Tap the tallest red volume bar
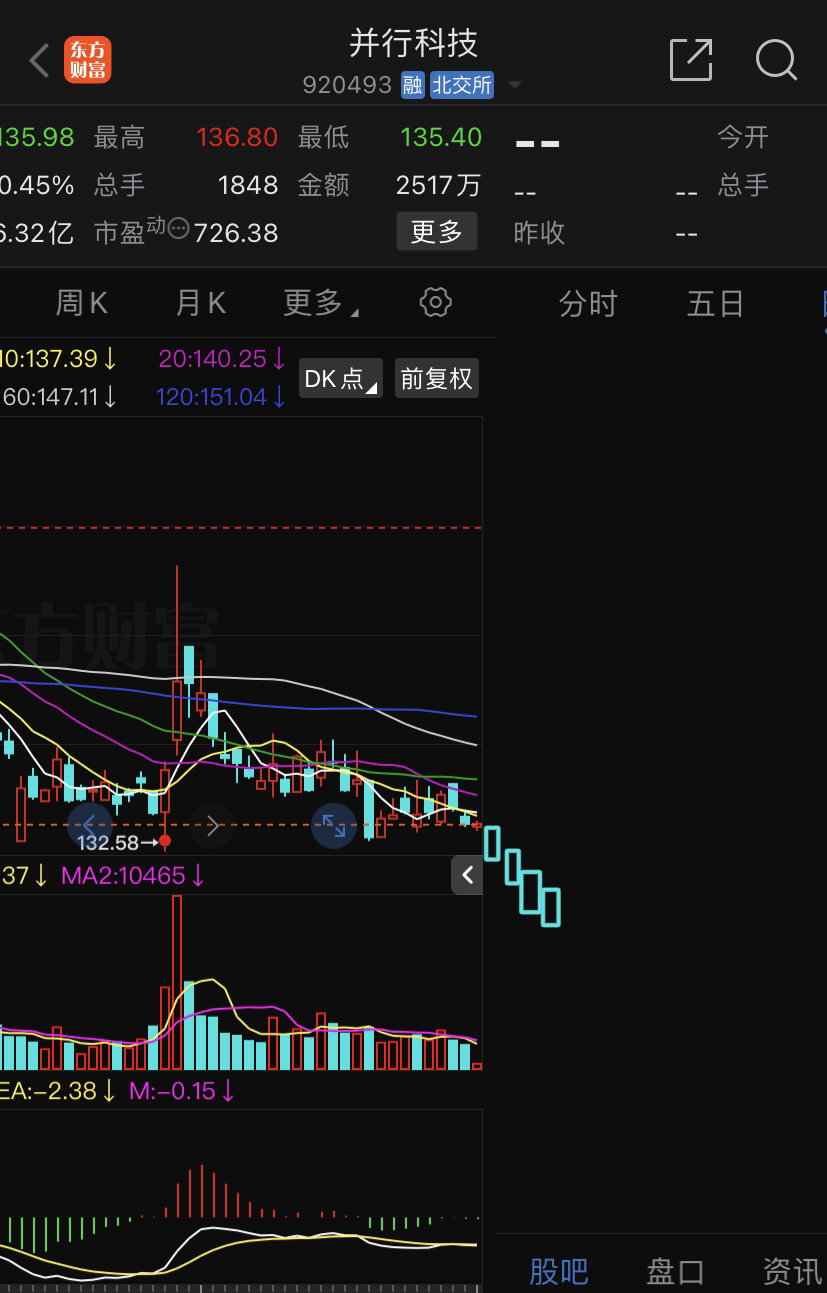This screenshot has width=827, height=1293. (177, 983)
